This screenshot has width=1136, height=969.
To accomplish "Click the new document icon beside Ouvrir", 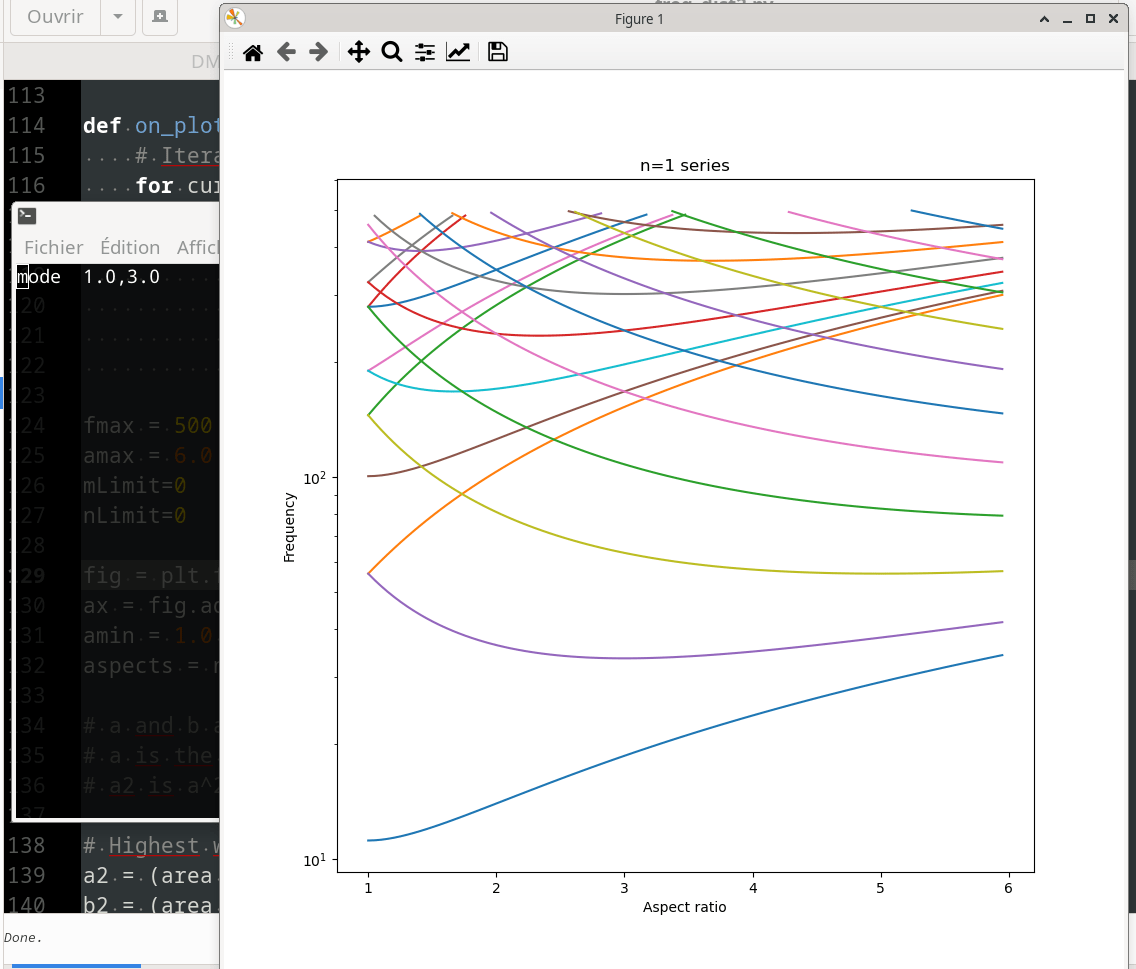I will (160, 17).
